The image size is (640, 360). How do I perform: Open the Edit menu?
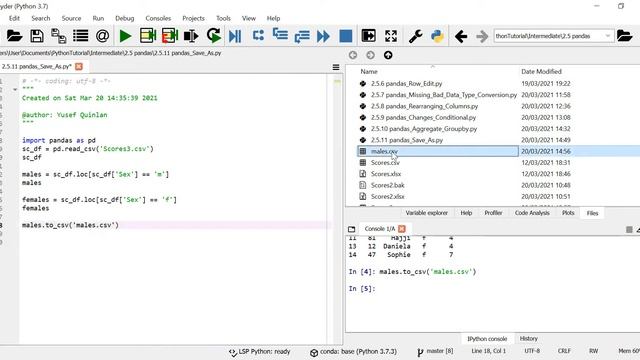pos(14,18)
